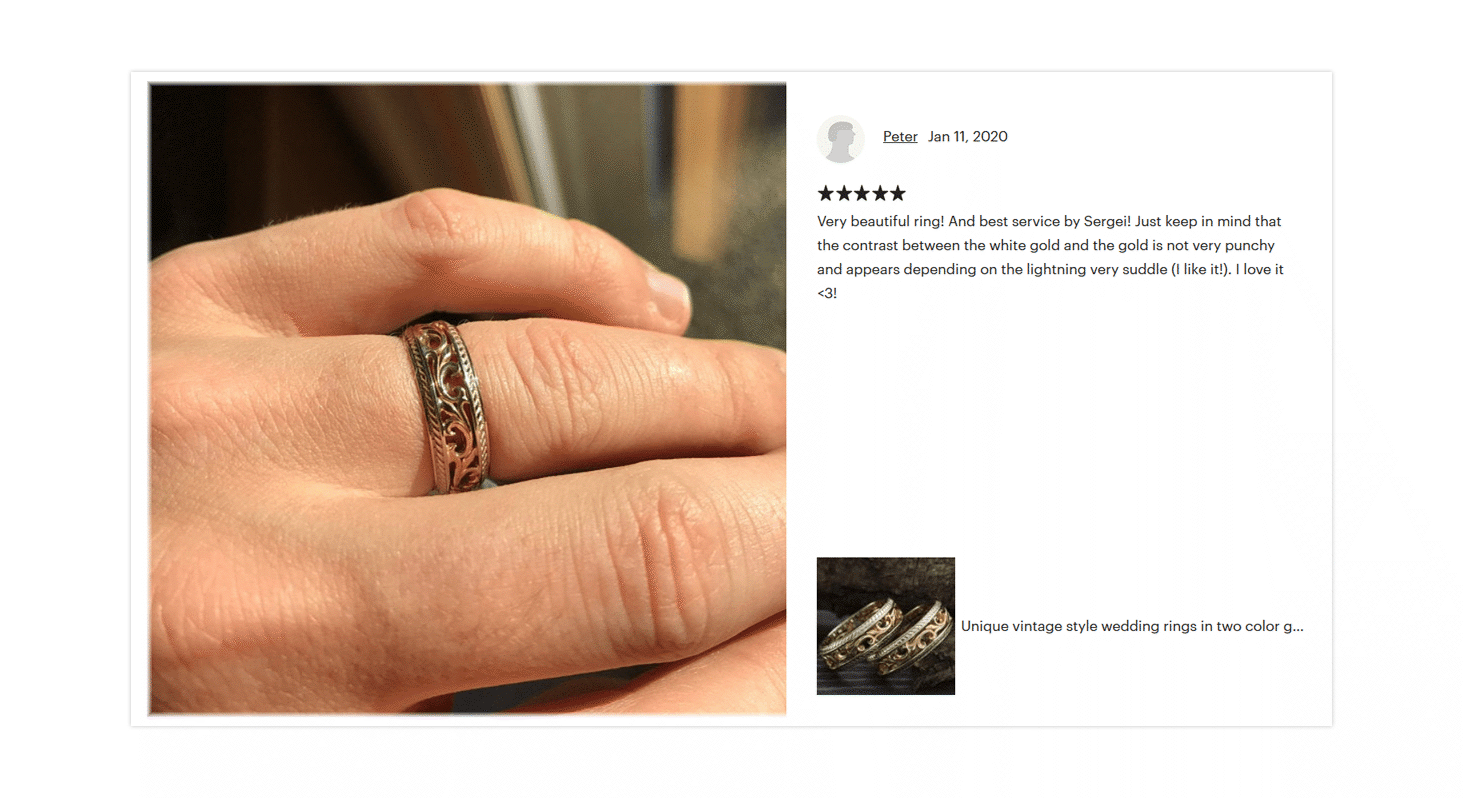Open the Unique vintage style wedding rings listing link
Image resolution: width=1464 pixels, height=798 pixels.
coord(1132,626)
